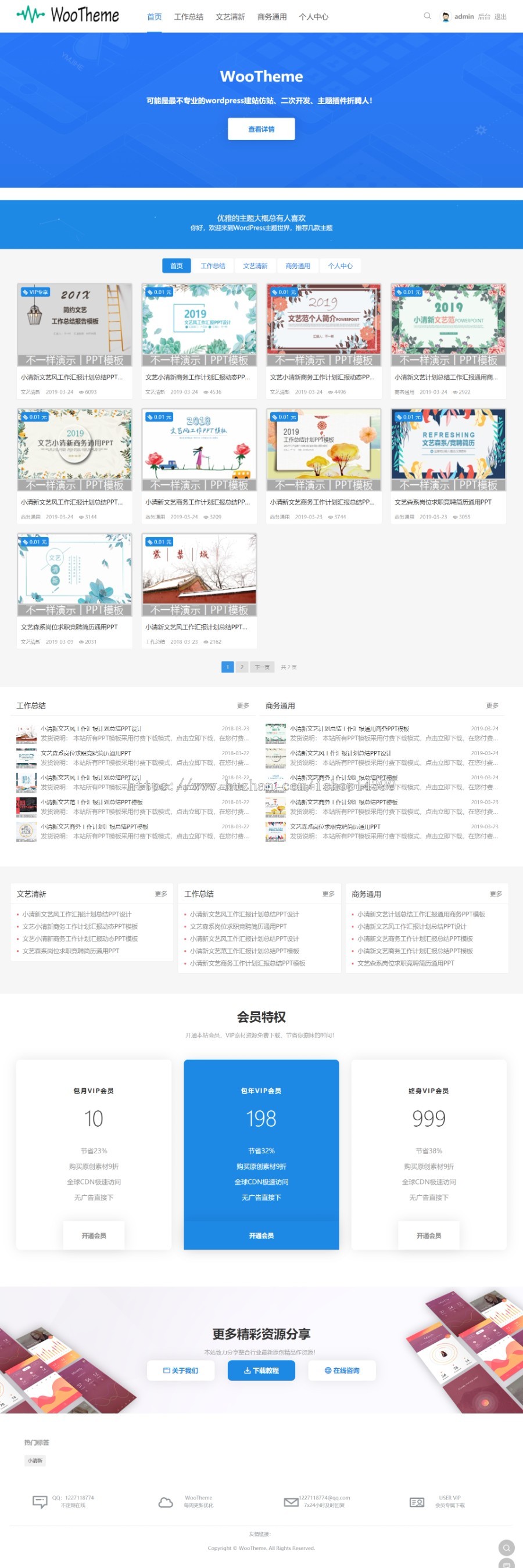Viewport: 523px width, 1568px height.
Task: Select the 商务通用 filter tab above the grid
Action: coord(298,266)
